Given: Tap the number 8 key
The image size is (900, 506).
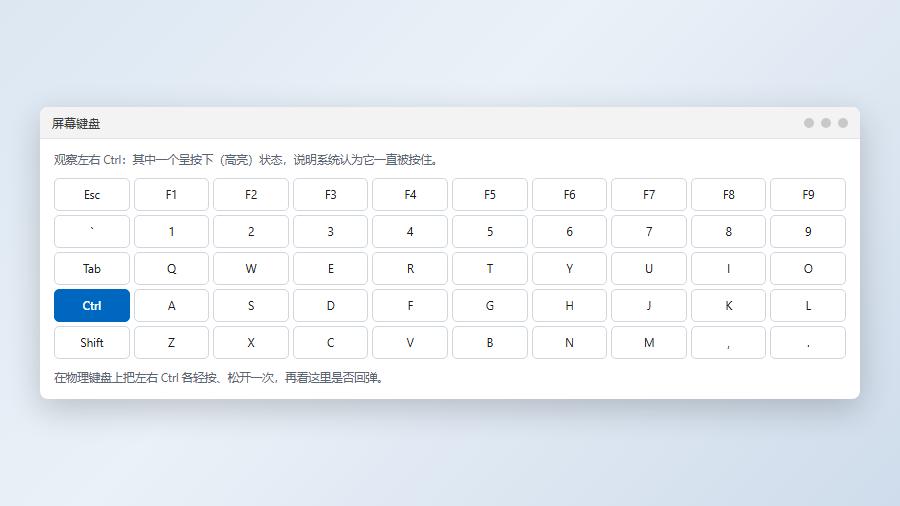Looking at the screenshot, I should [728, 232].
